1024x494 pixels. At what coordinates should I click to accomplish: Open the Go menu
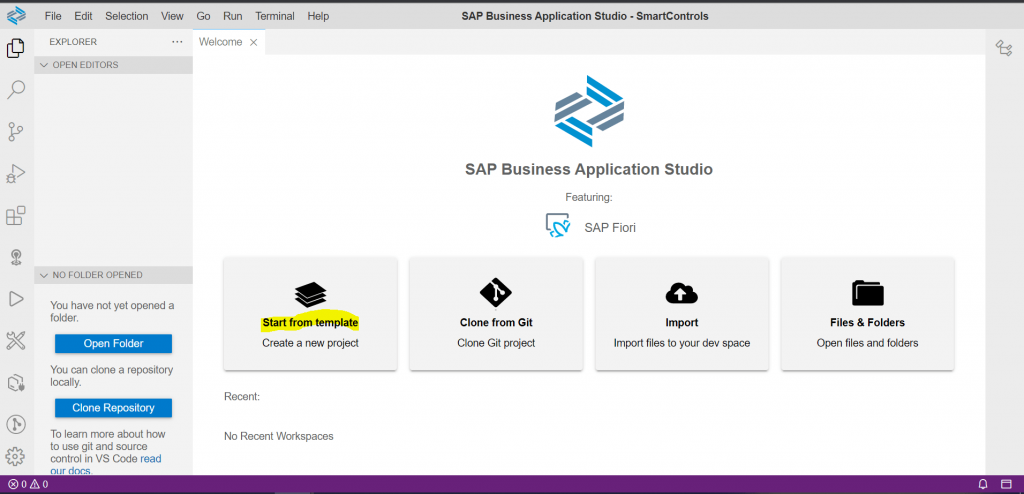tap(203, 16)
